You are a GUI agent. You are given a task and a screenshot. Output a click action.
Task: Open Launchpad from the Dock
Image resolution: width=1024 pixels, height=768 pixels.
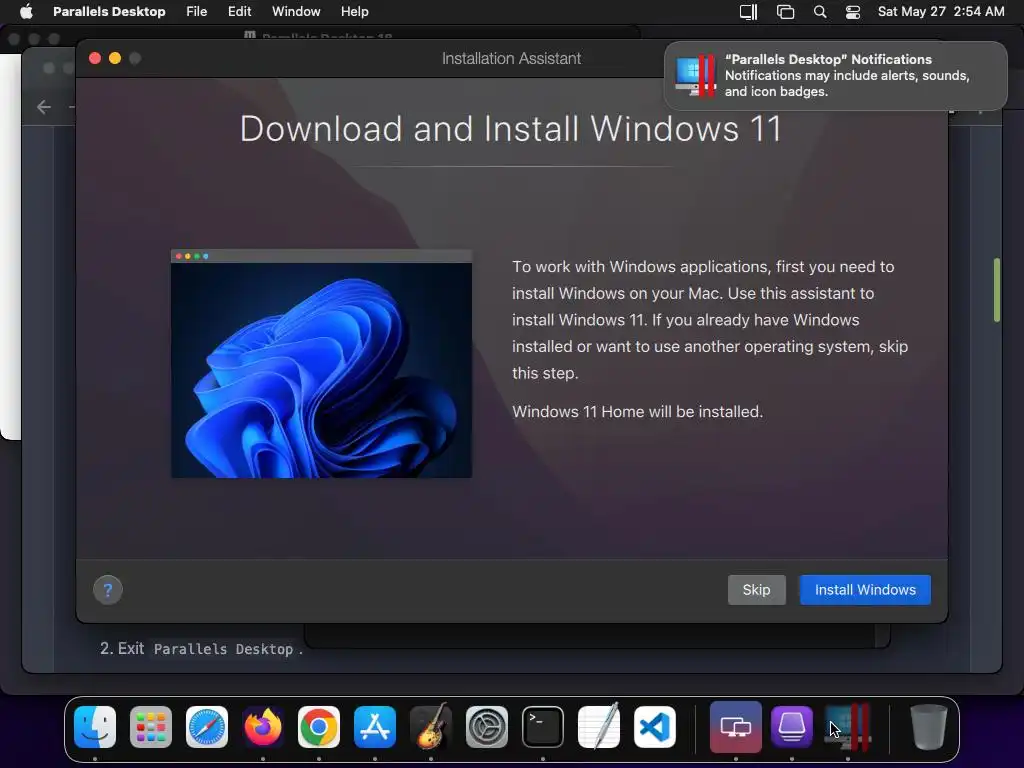(x=151, y=727)
